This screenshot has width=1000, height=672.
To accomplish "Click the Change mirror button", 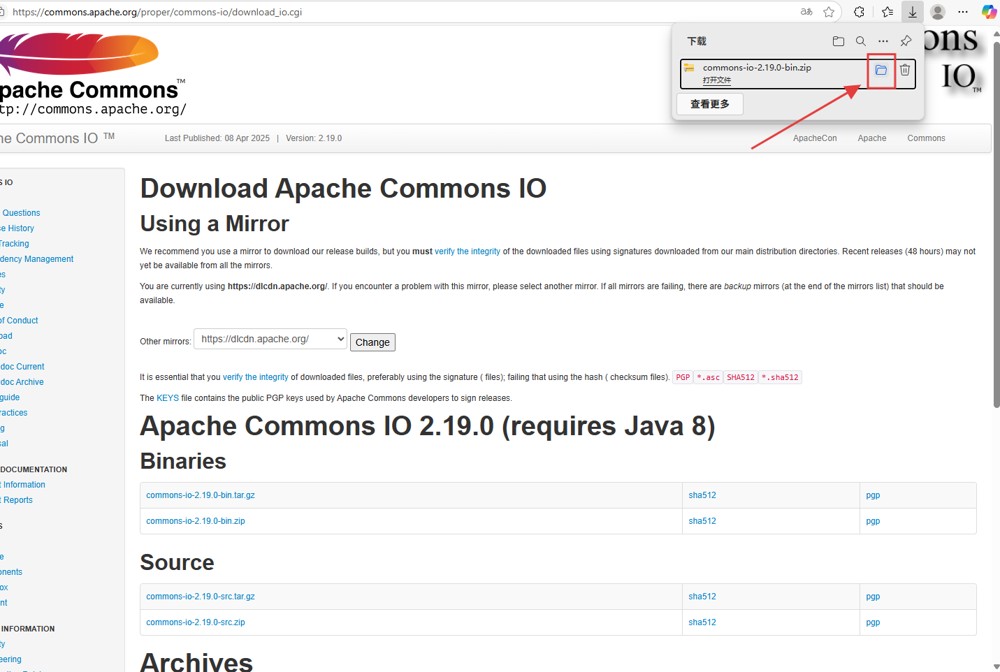I will click(x=372, y=342).
